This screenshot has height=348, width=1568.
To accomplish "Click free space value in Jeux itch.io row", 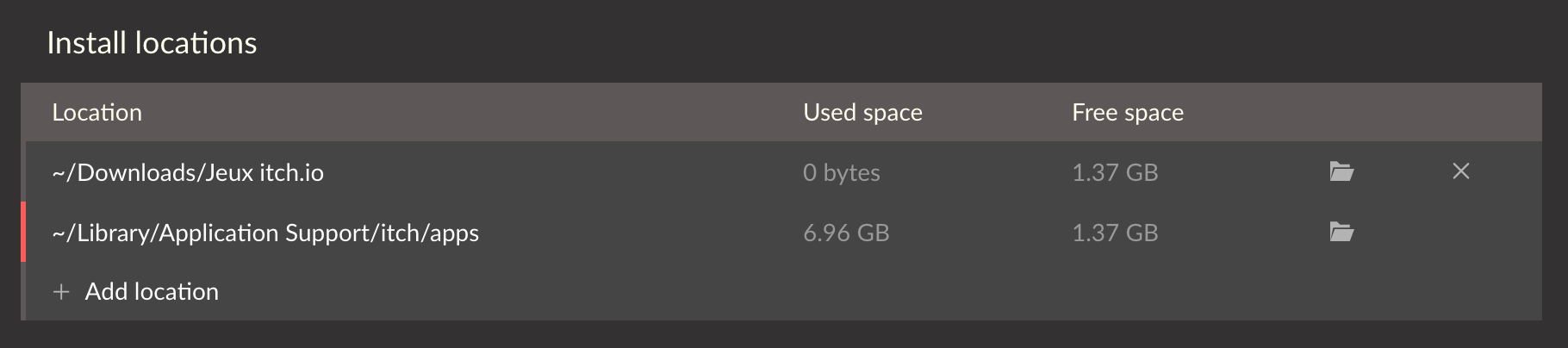I will click(1115, 172).
